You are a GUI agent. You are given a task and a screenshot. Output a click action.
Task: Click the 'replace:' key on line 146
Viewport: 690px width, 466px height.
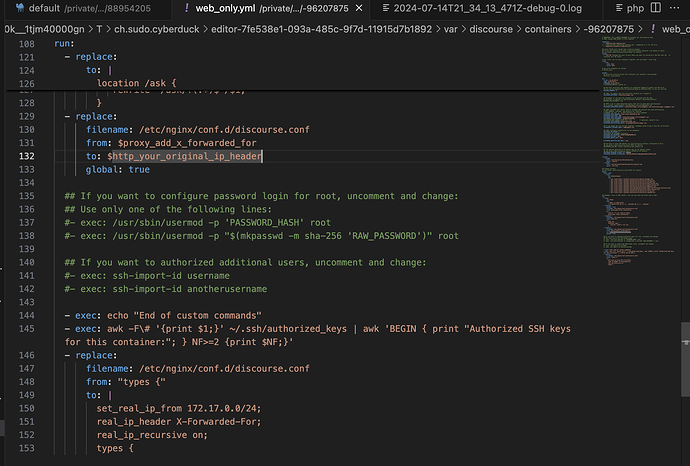(x=96, y=355)
